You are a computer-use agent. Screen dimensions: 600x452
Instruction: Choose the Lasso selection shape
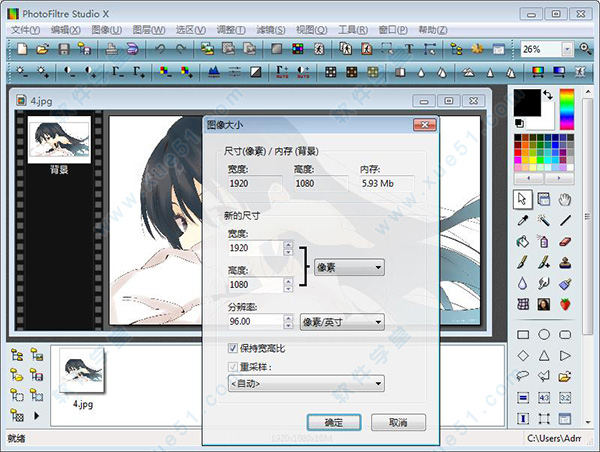pyautogui.click(x=523, y=377)
